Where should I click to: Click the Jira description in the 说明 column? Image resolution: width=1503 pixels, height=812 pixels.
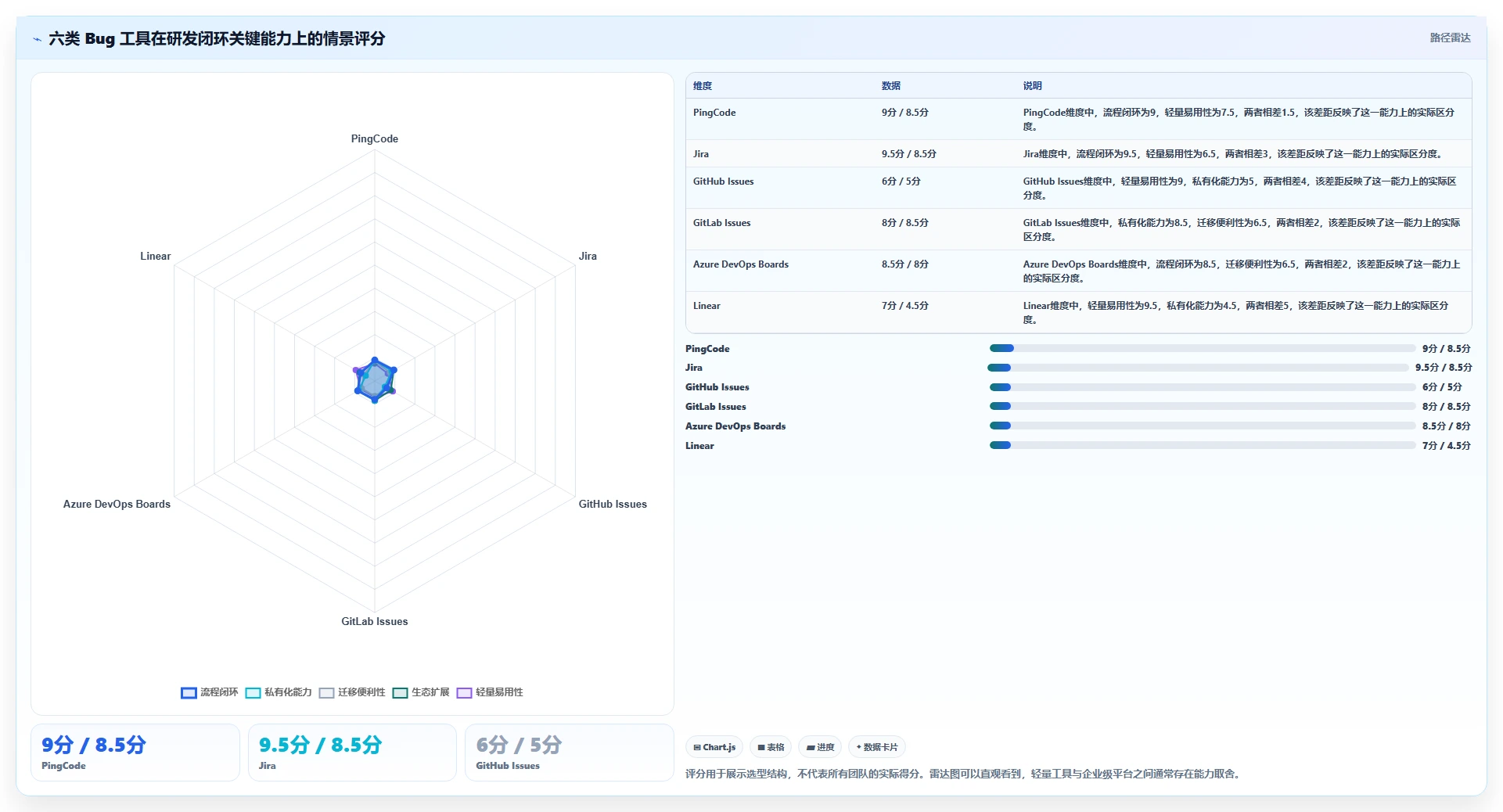click(x=1234, y=154)
